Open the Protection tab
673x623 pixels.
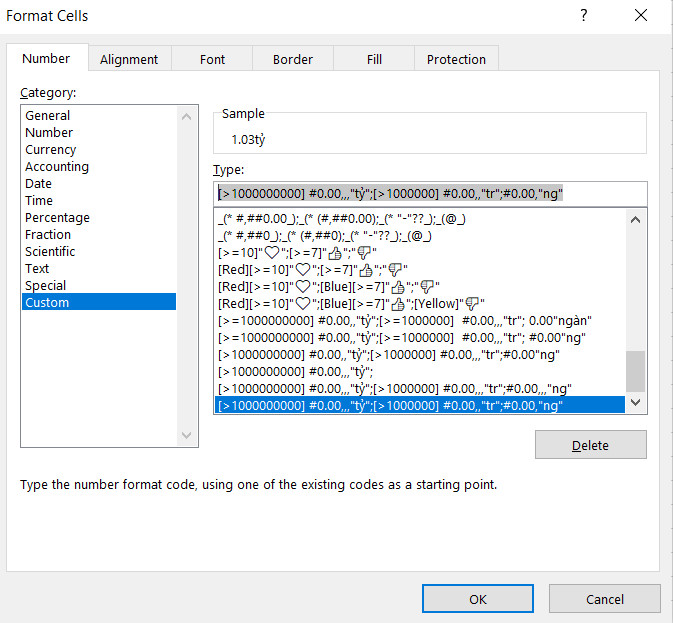(x=456, y=59)
